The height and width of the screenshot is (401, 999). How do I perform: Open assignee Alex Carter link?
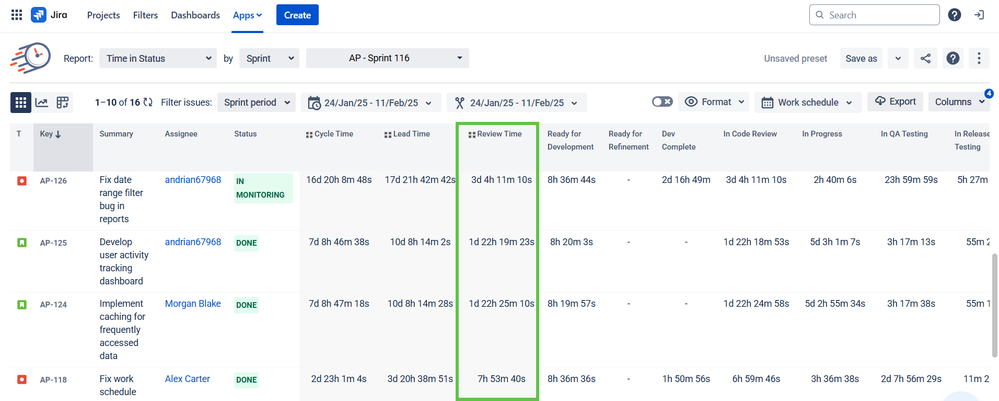click(x=187, y=379)
